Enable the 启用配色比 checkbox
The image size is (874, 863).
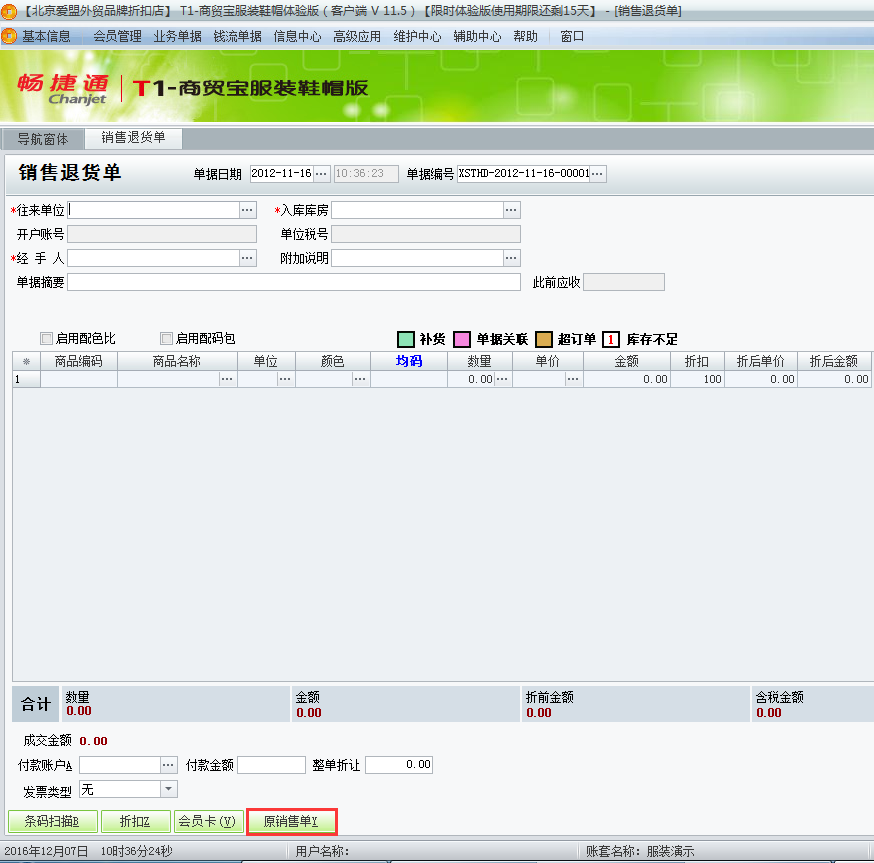pos(46,338)
